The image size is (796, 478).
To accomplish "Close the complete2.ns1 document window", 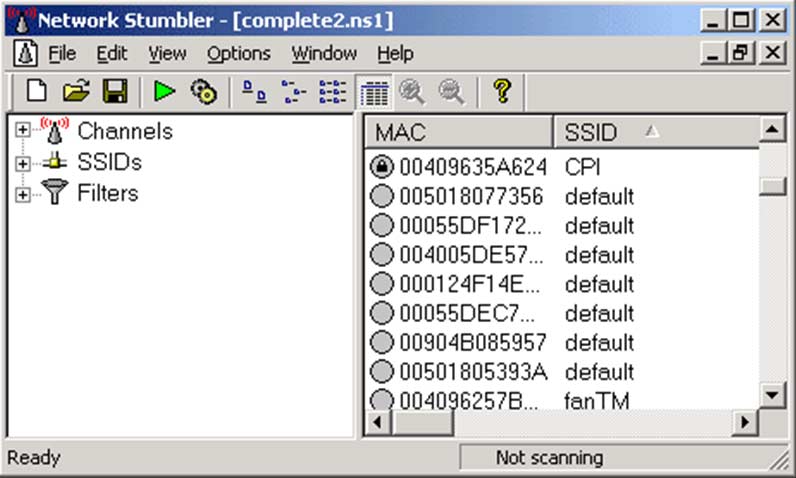I will click(772, 52).
